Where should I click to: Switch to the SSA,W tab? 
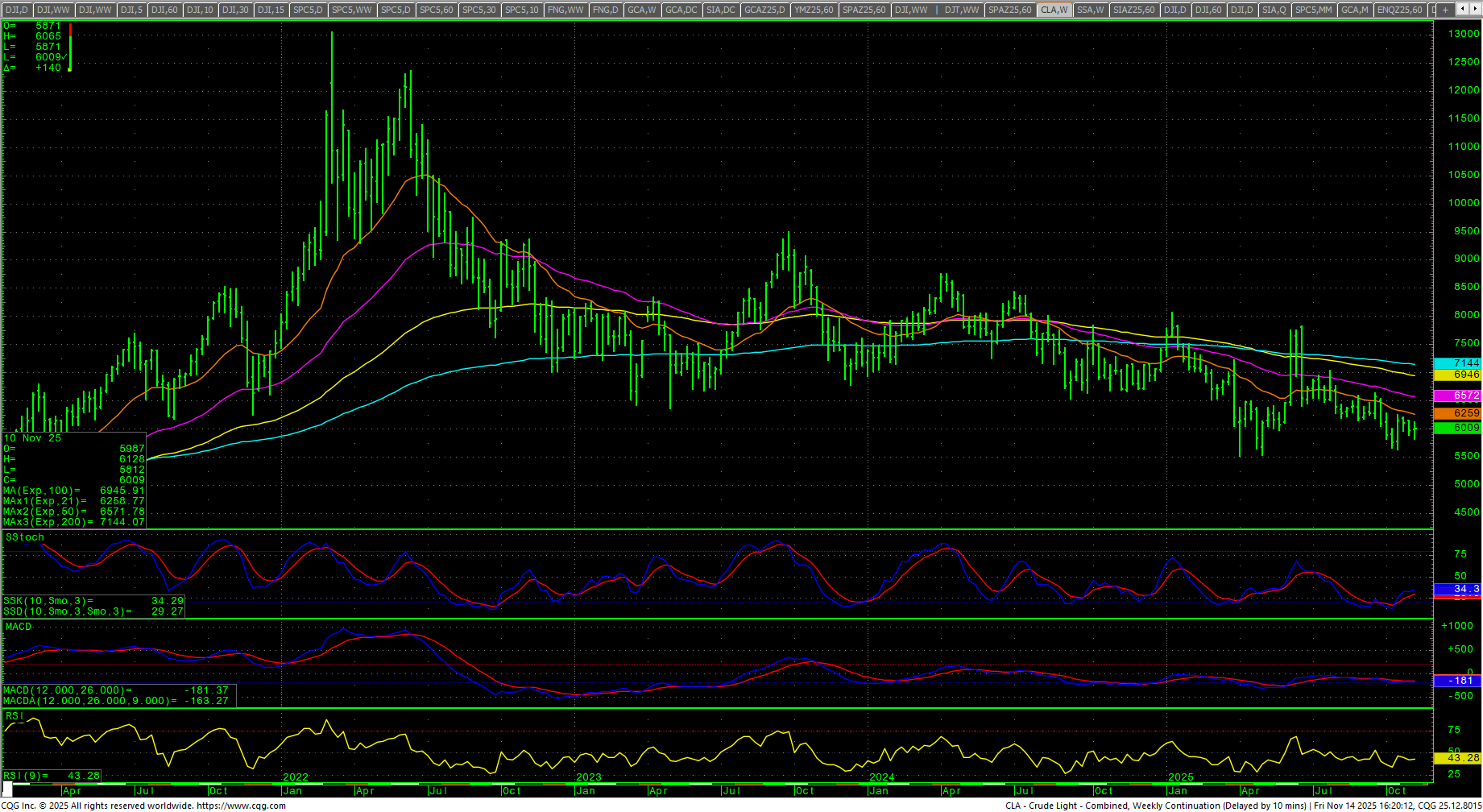pyautogui.click(x=1090, y=10)
